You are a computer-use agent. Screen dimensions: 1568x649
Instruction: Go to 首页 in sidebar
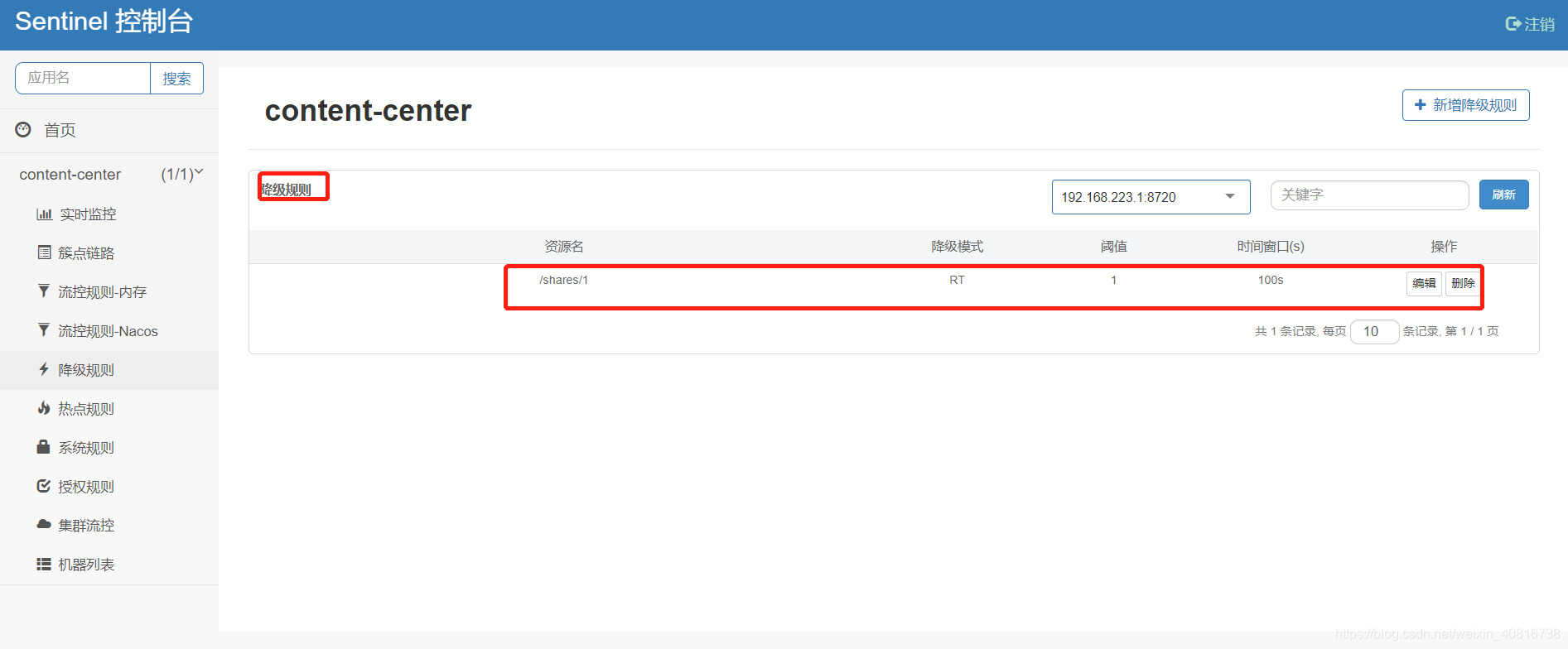click(x=109, y=130)
